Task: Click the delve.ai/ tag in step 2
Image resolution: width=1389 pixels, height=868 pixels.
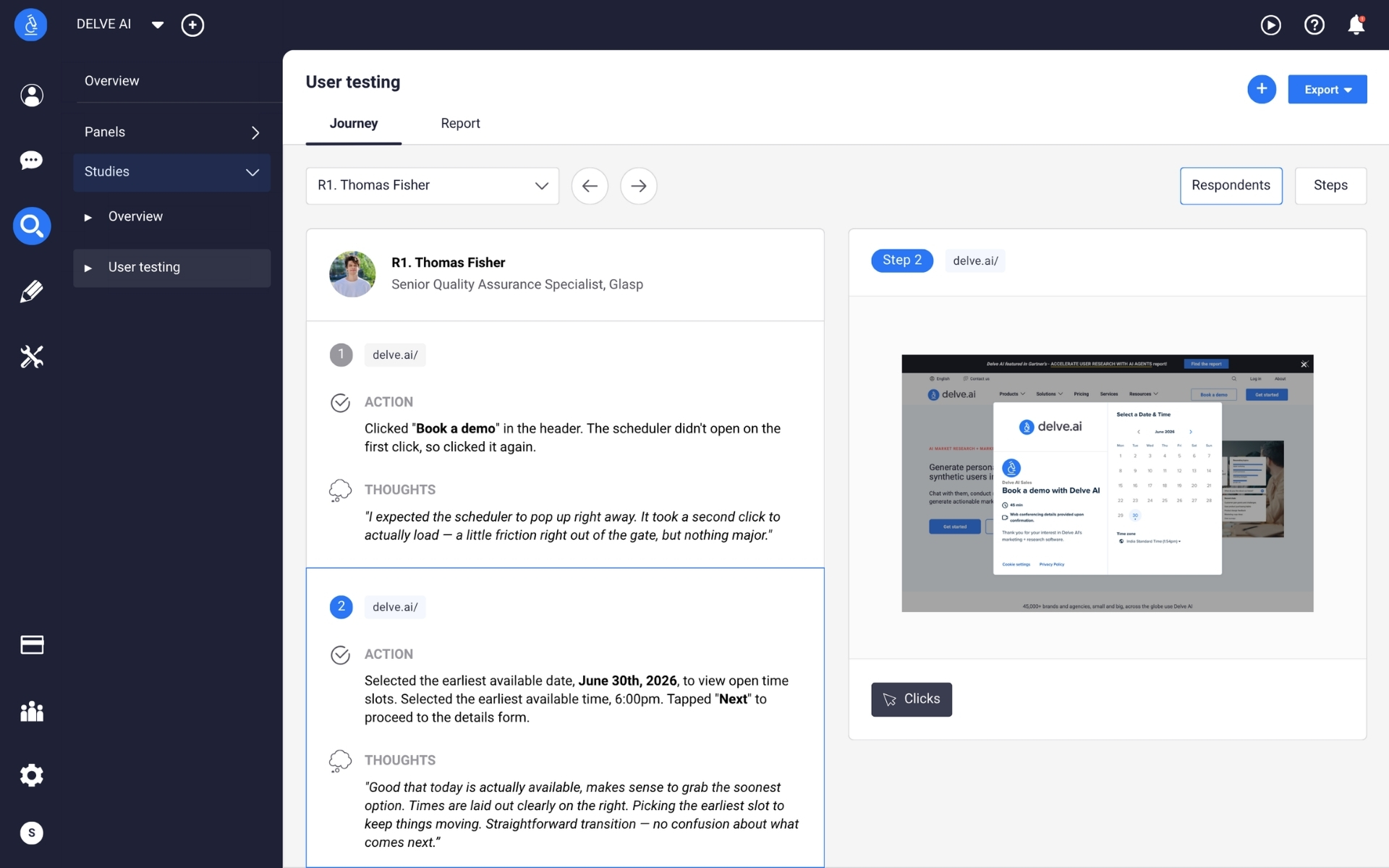Action: [x=395, y=608]
